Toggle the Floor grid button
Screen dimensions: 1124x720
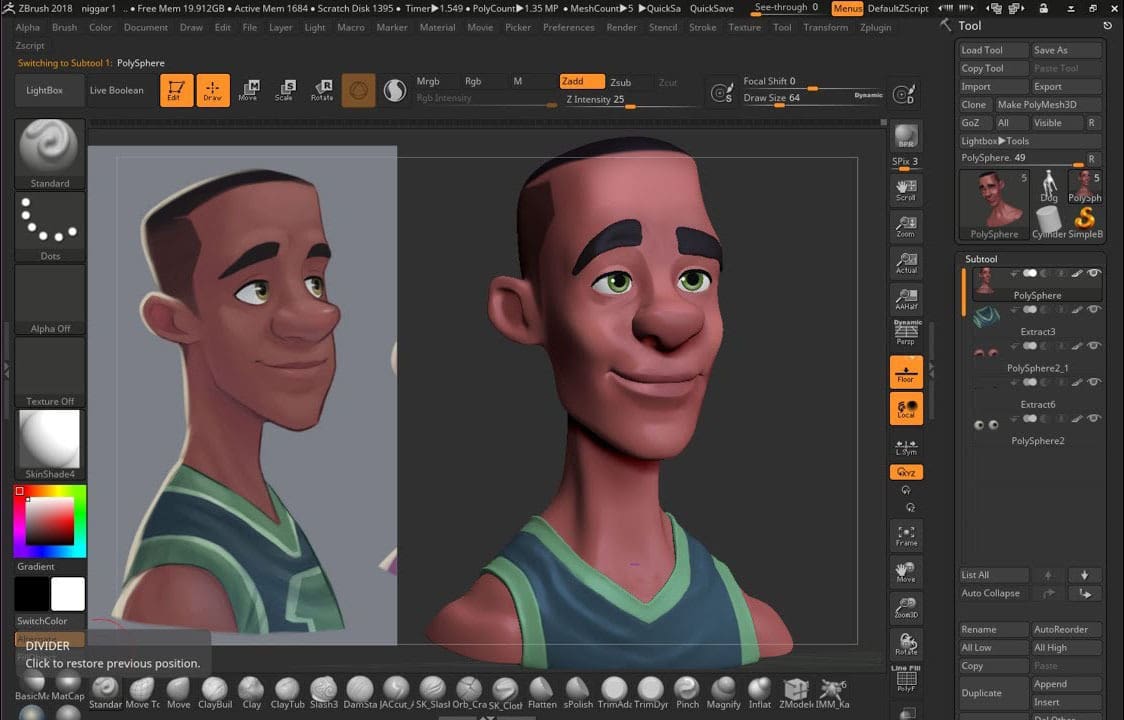coord(906,372)
